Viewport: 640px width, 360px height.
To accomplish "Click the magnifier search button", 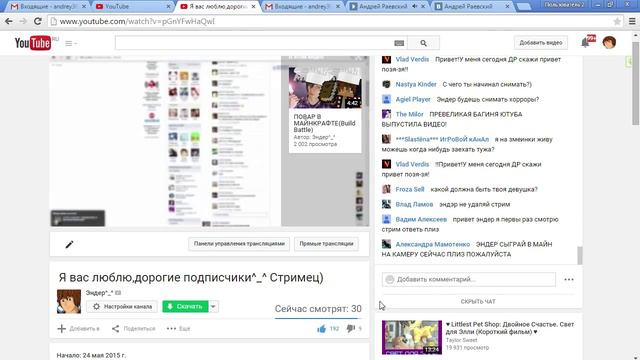I will pos(423,43).
